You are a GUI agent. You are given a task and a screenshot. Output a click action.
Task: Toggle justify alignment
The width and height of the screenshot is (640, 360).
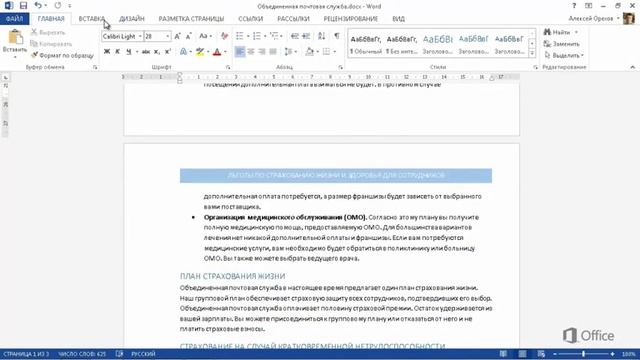tap(273, 52)
